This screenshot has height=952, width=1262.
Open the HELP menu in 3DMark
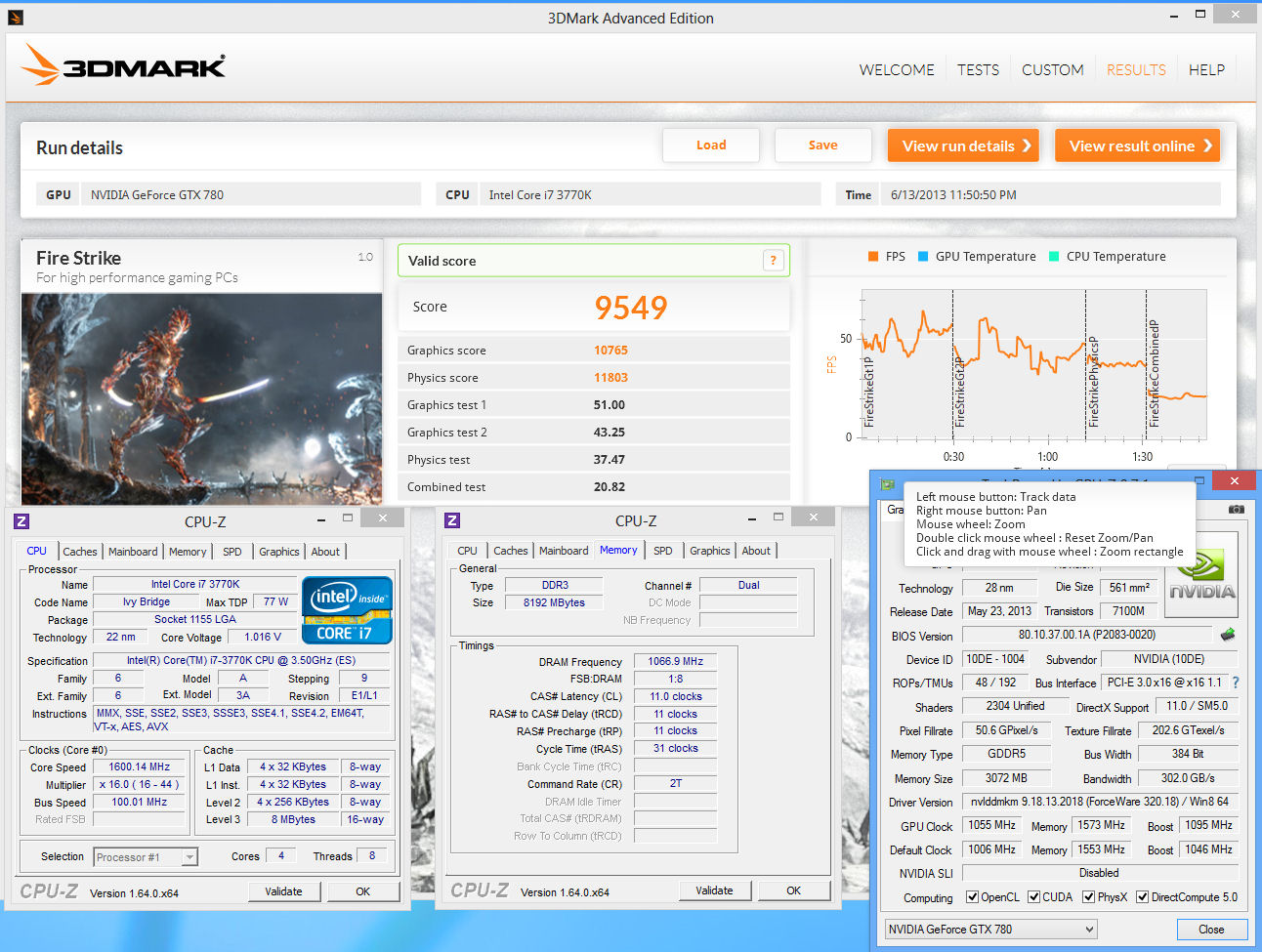click(x=1206, y=69)
